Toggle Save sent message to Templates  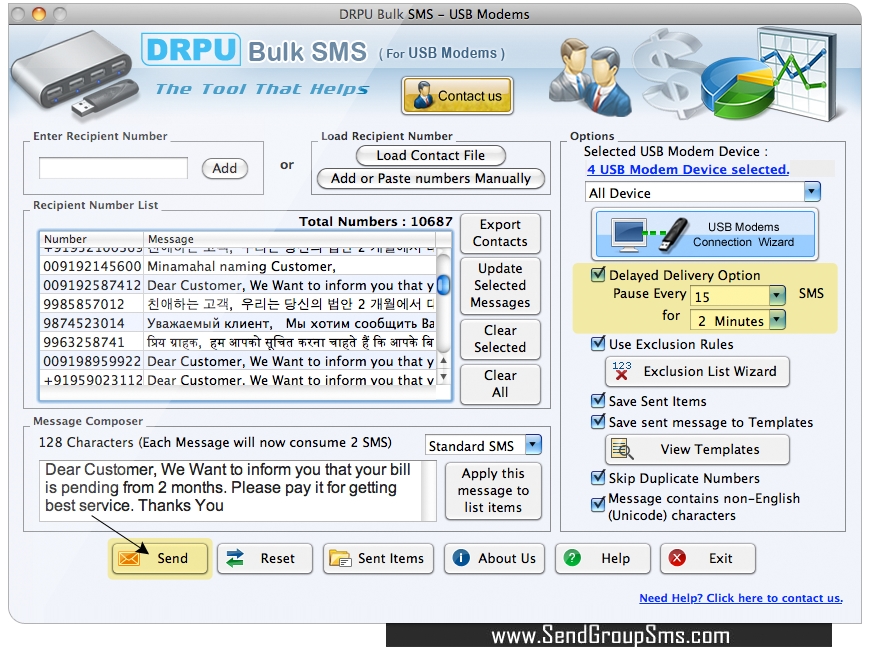tap(598, 421)
